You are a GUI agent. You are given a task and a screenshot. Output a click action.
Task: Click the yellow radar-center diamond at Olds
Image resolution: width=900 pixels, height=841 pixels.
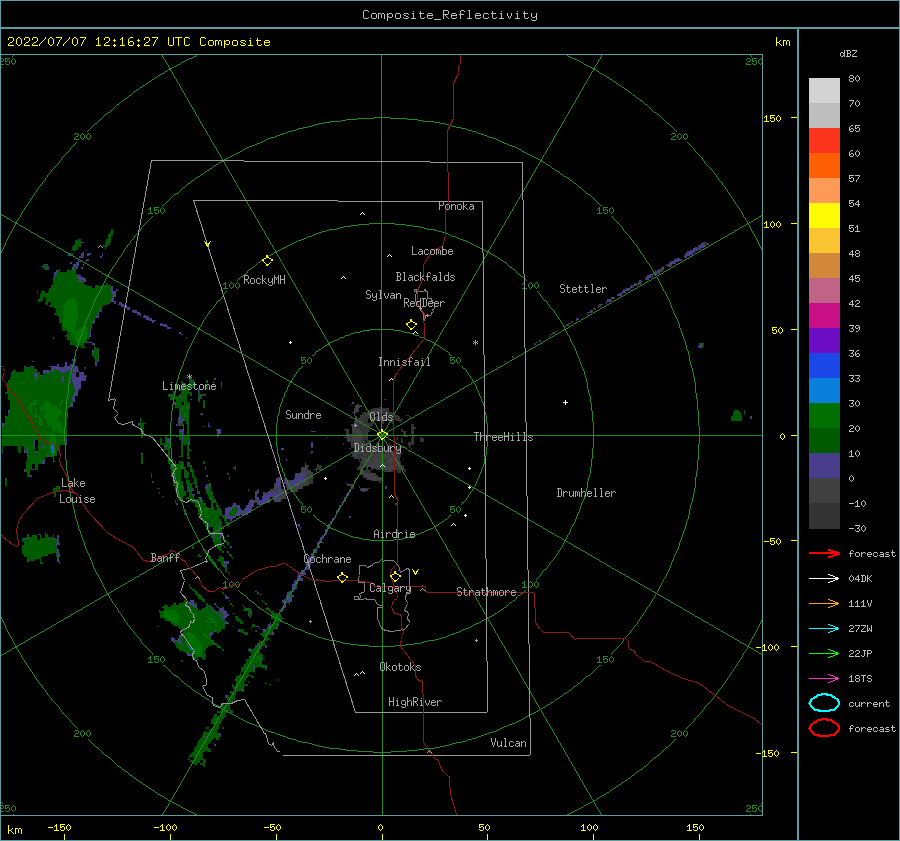(x=382, y=435)
